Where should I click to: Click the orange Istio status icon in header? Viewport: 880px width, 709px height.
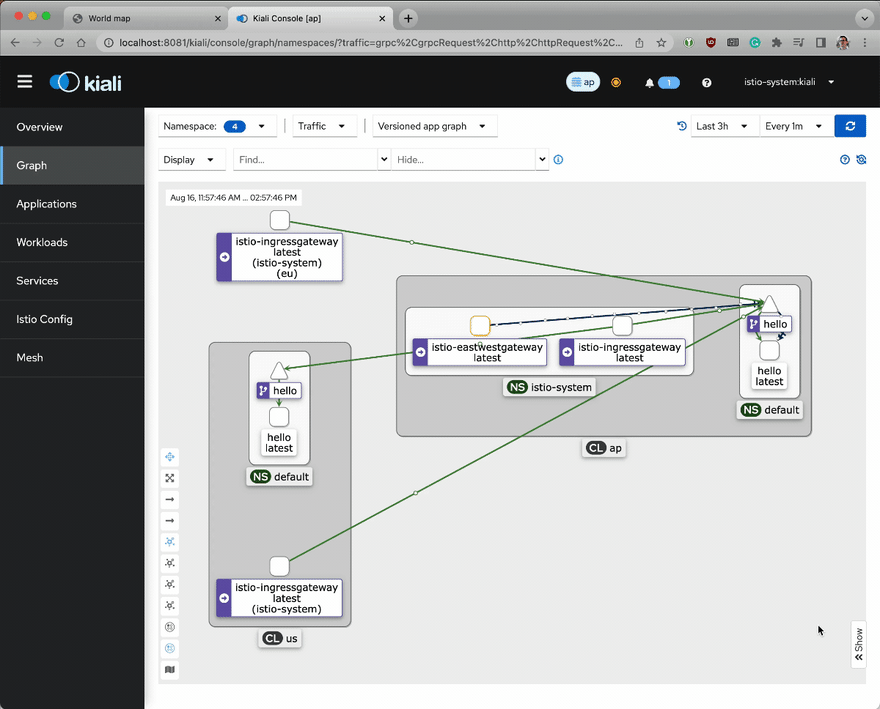(616, 83)
